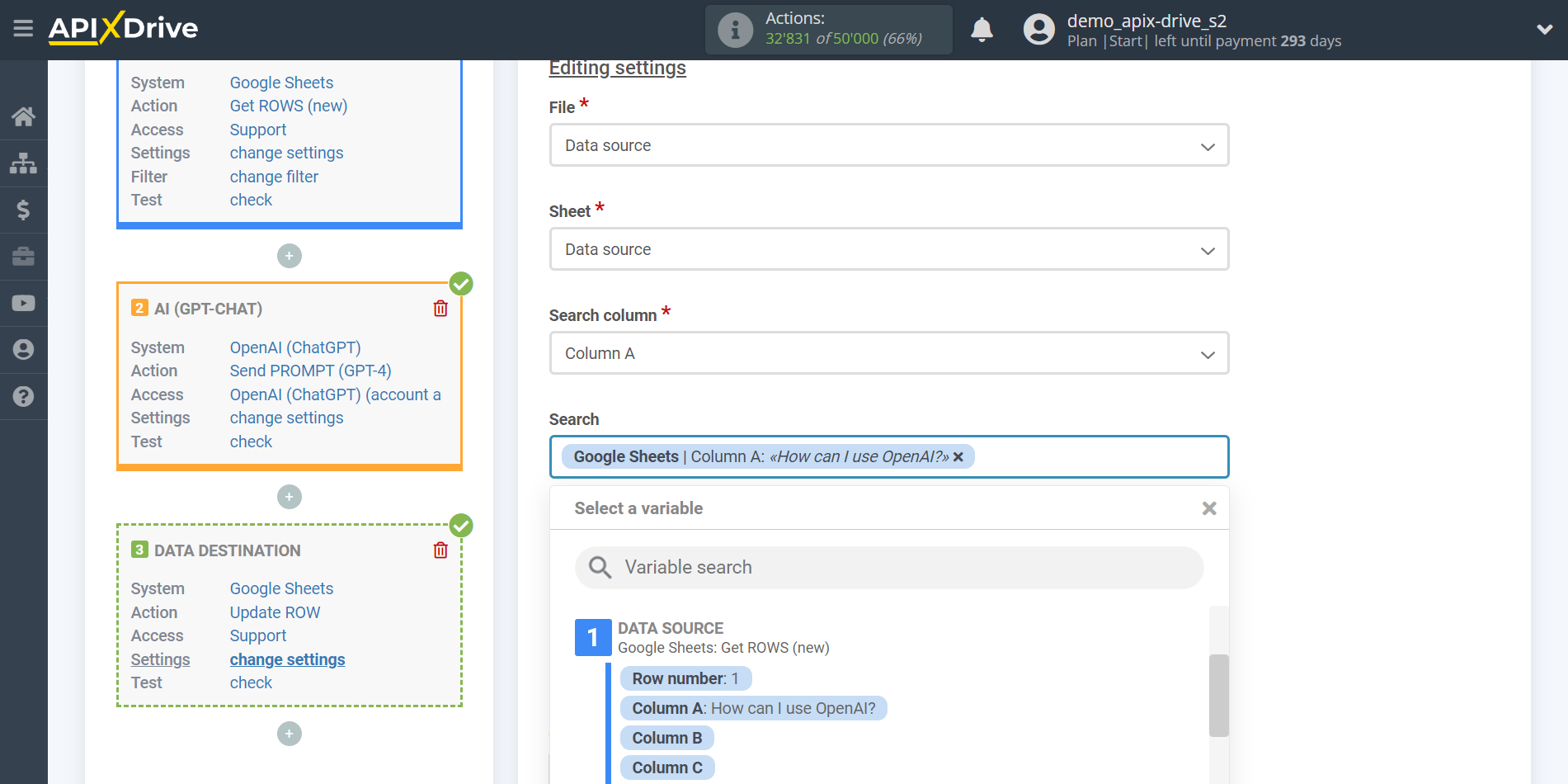Click the variable search magnifier icon
Screen dimensions: 1568x784
click(600, 568)
